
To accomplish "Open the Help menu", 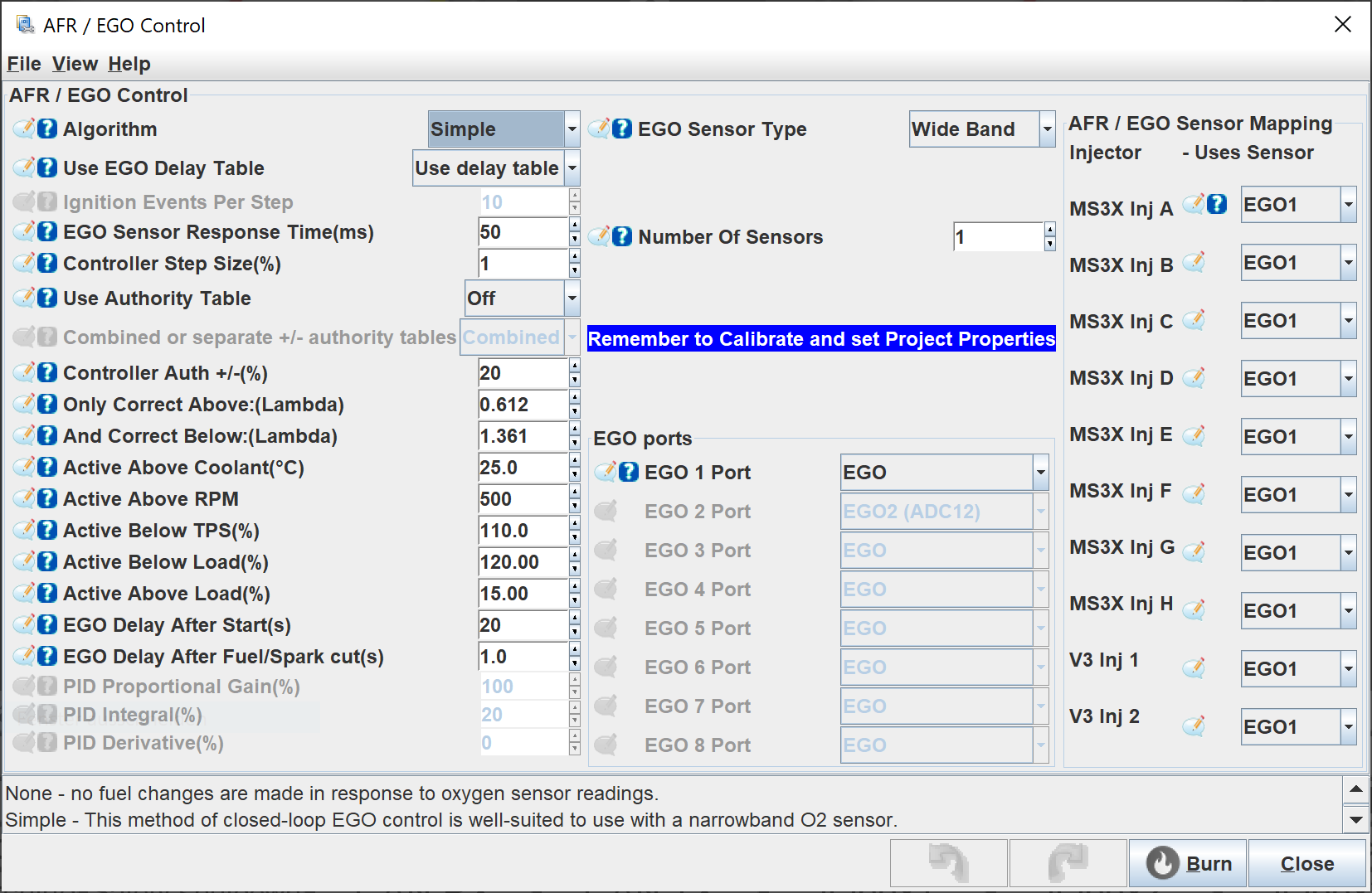I will (x=129, y=64).
